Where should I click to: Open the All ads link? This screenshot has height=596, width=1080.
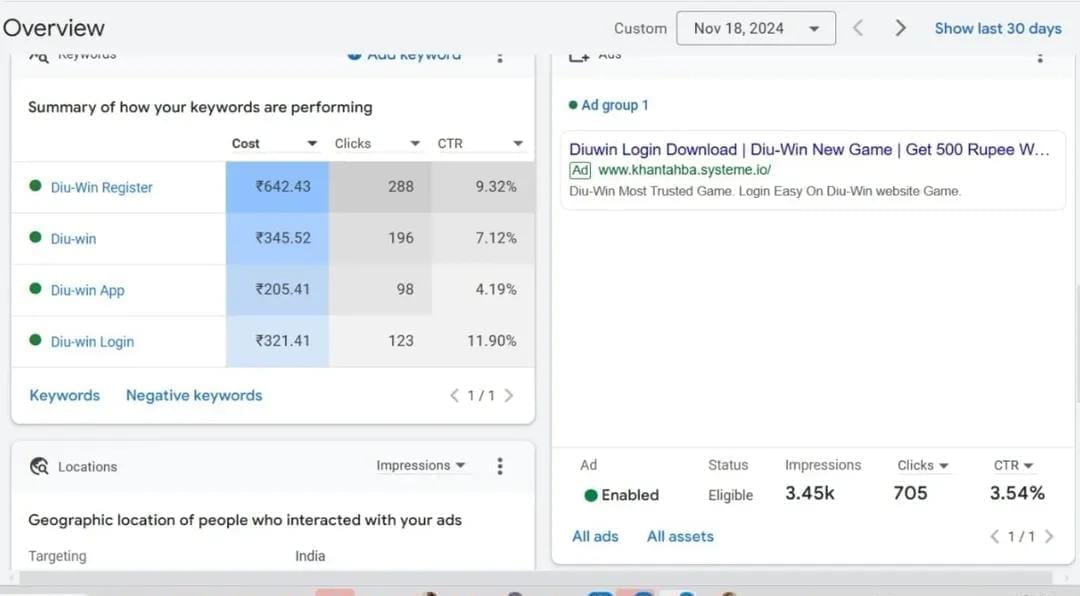coord(595,536)
